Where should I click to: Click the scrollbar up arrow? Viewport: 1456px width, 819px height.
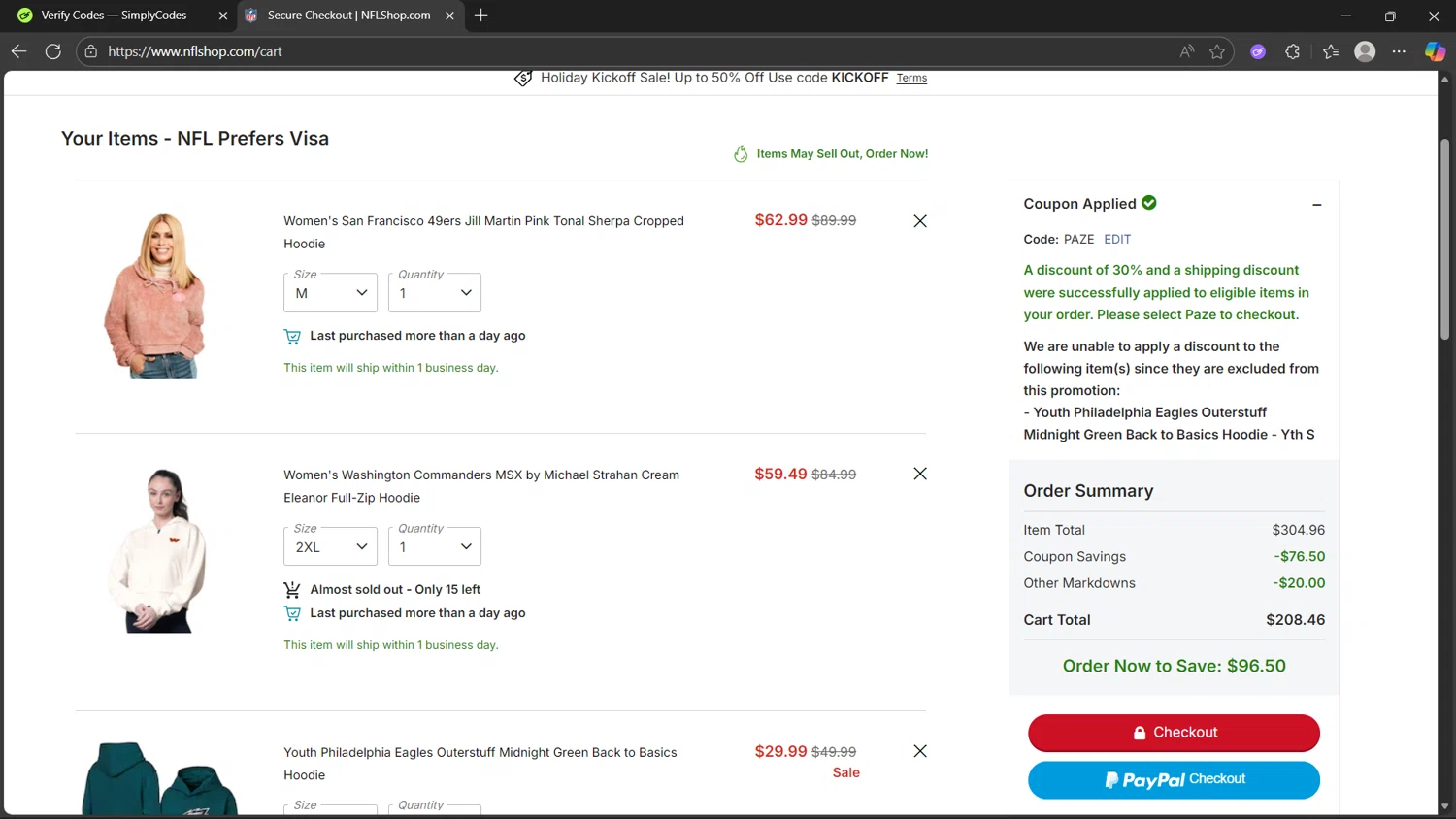pyautogui.click(x=1444, y=80)
